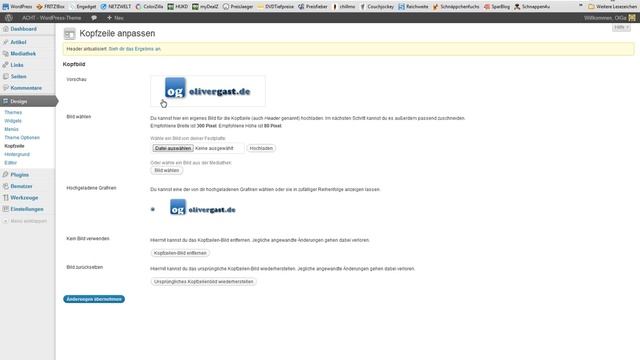The image size is (640, 360).
Task: Click the Dashboard sidebar icon
Action: 5,29
